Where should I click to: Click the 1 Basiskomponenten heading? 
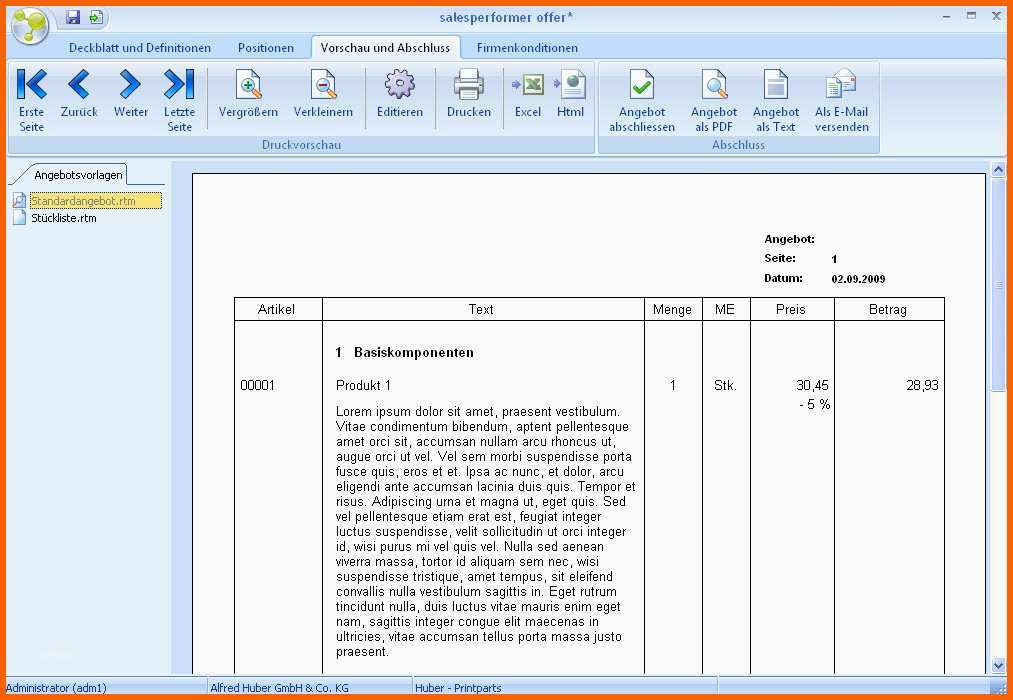(404, 353)
